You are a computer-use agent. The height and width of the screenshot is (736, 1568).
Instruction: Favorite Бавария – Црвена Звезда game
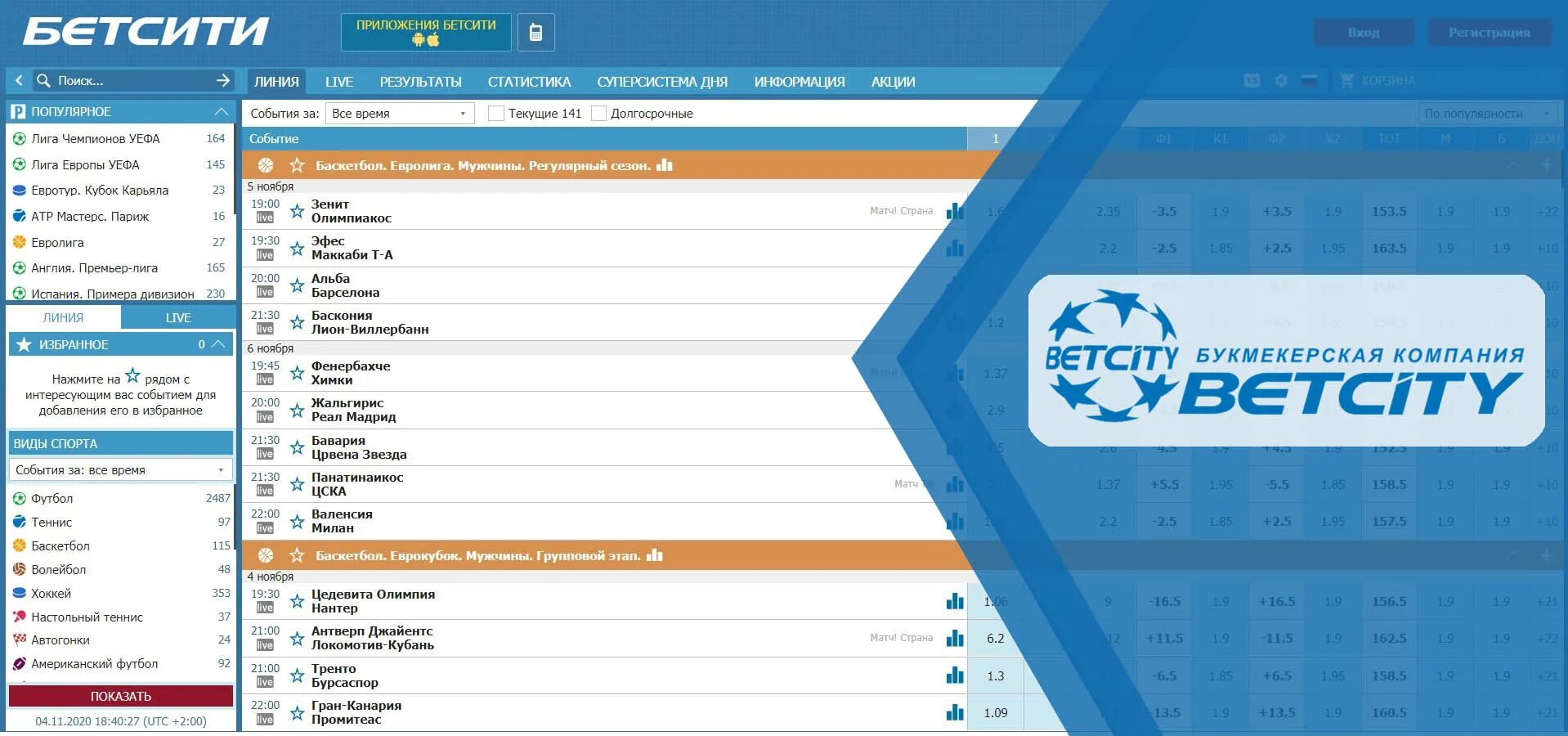tap(297, 447)
